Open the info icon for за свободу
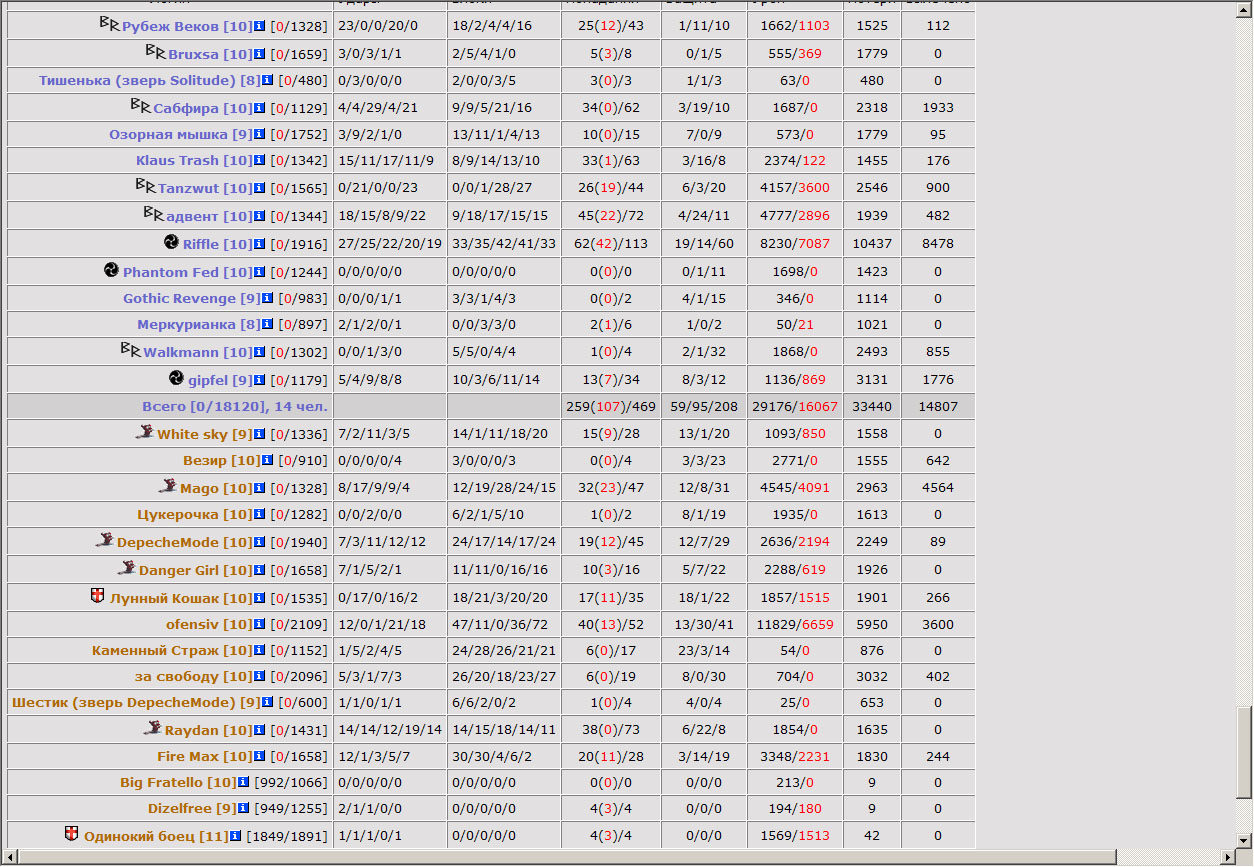The image size is (1254, 867). [x=260, y=677]
